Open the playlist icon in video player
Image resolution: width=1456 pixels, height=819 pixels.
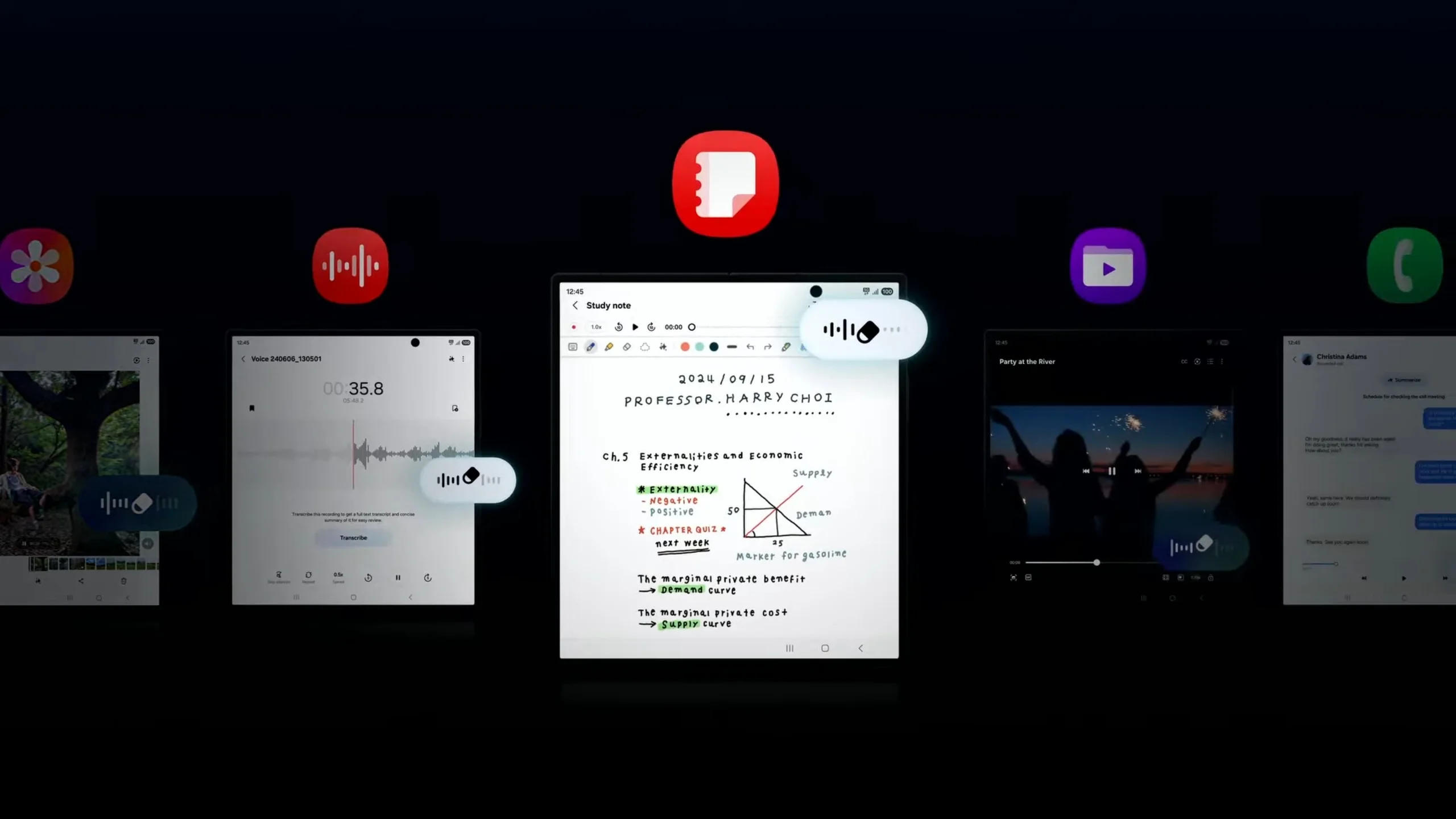point(1210,362)
